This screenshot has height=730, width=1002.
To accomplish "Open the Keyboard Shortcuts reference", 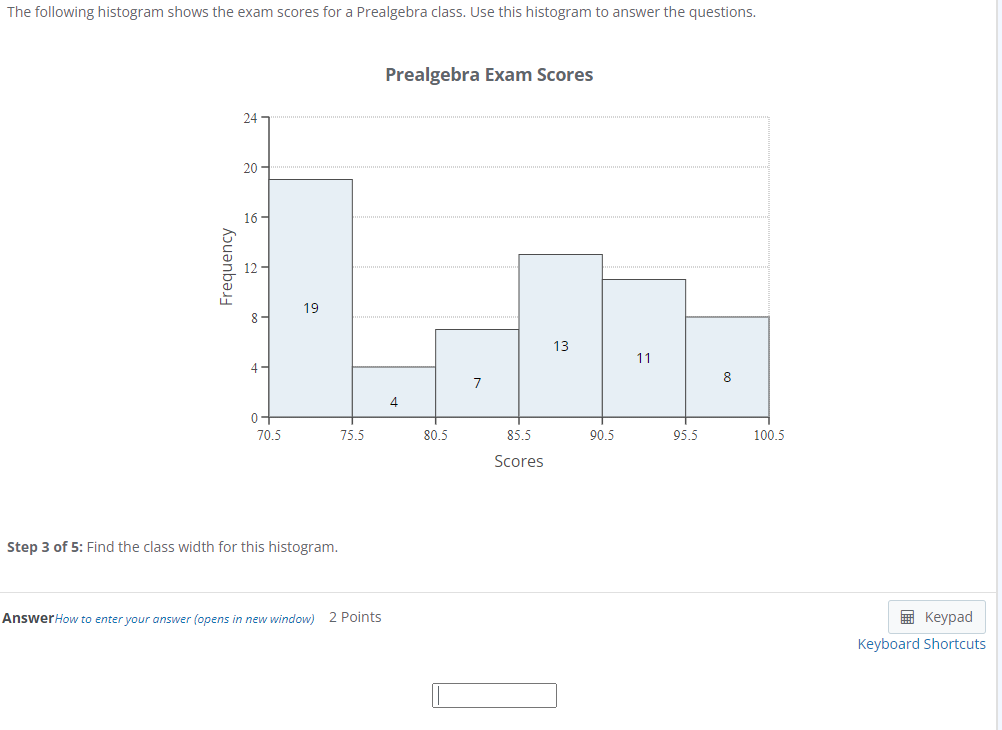I will (x=921, y=643).
